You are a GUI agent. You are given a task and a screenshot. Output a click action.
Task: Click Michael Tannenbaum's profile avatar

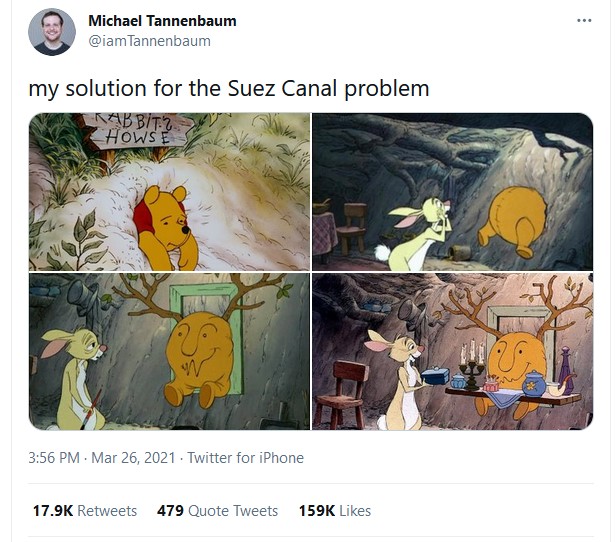[x=52, y=32]
